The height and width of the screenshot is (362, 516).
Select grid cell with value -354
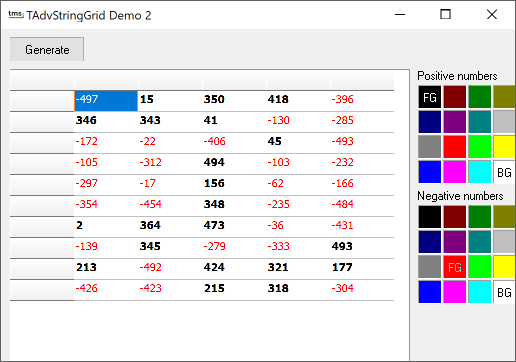[x=106, y=206]
